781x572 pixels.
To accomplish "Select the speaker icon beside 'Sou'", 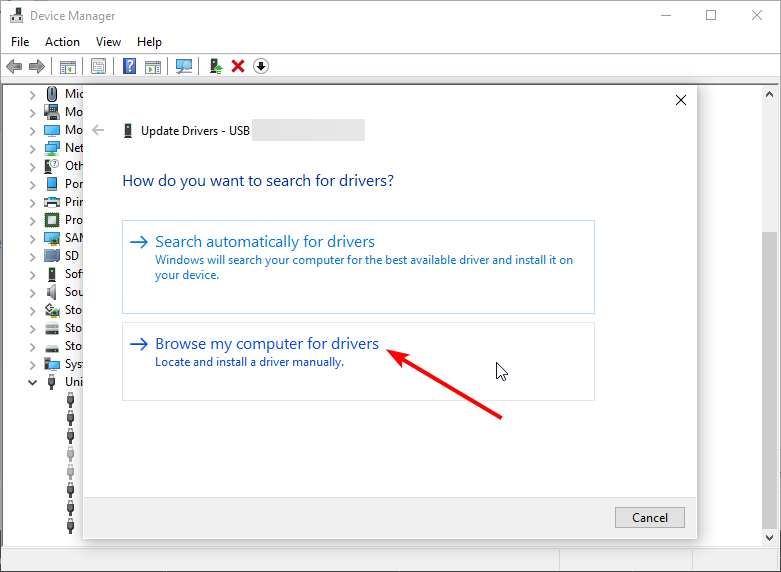I will (x=52, y=292).
